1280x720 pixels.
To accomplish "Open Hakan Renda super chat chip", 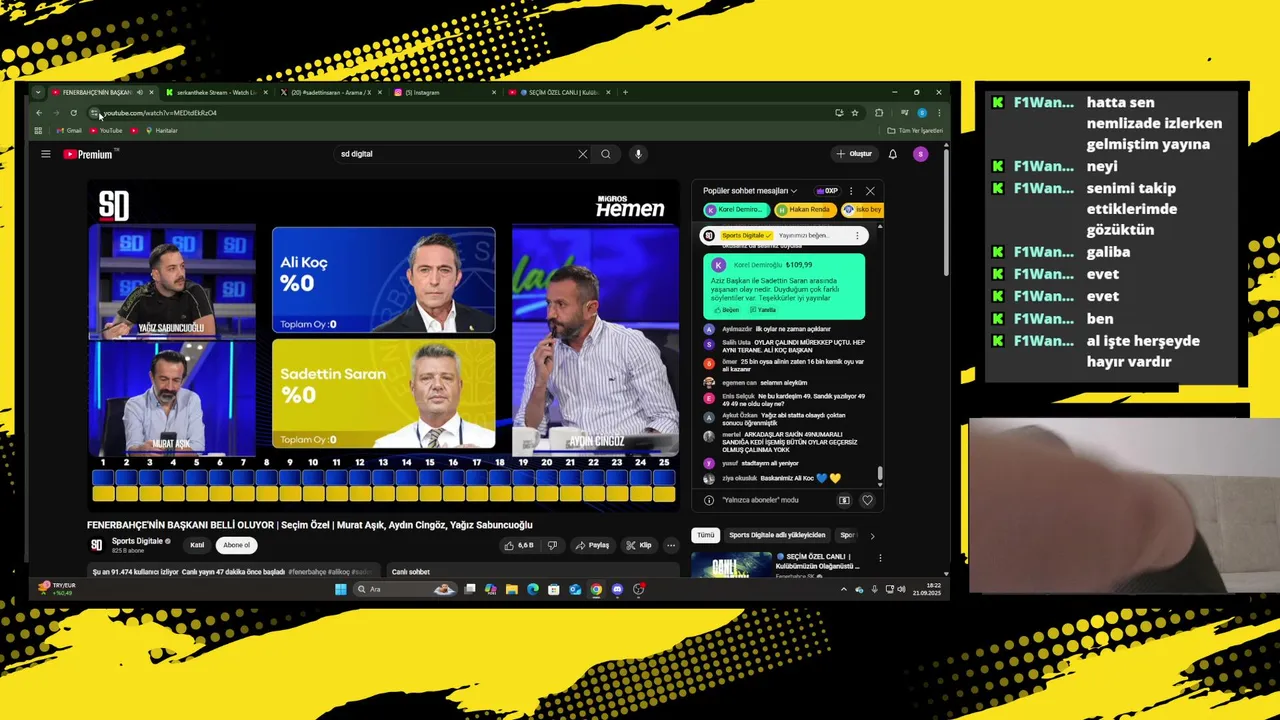I will point(804,210).
